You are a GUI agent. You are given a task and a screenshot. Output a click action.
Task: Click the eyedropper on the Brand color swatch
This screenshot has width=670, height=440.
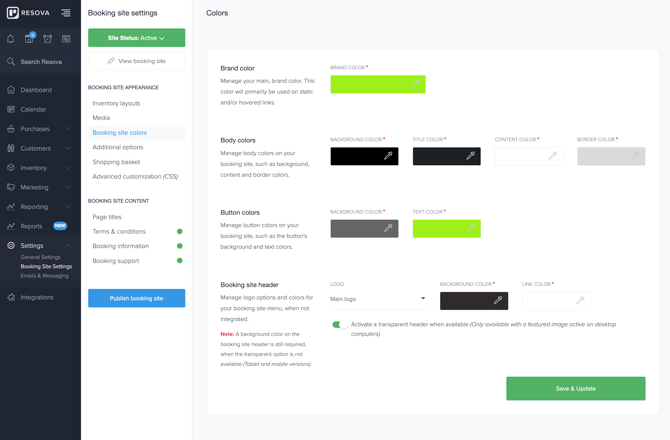[x=415, y=84]
